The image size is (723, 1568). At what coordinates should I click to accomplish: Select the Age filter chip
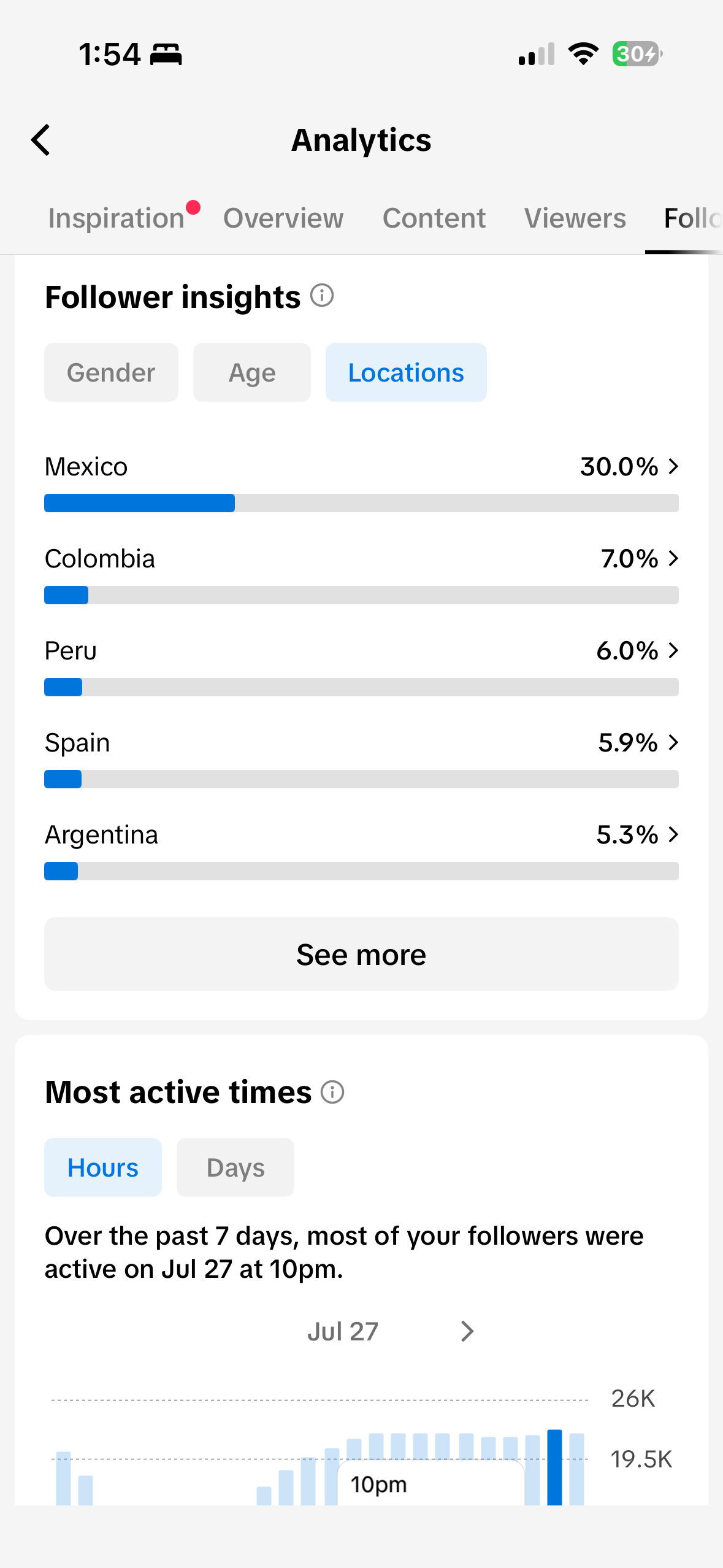pyautogui.click(x=252, y=372)
